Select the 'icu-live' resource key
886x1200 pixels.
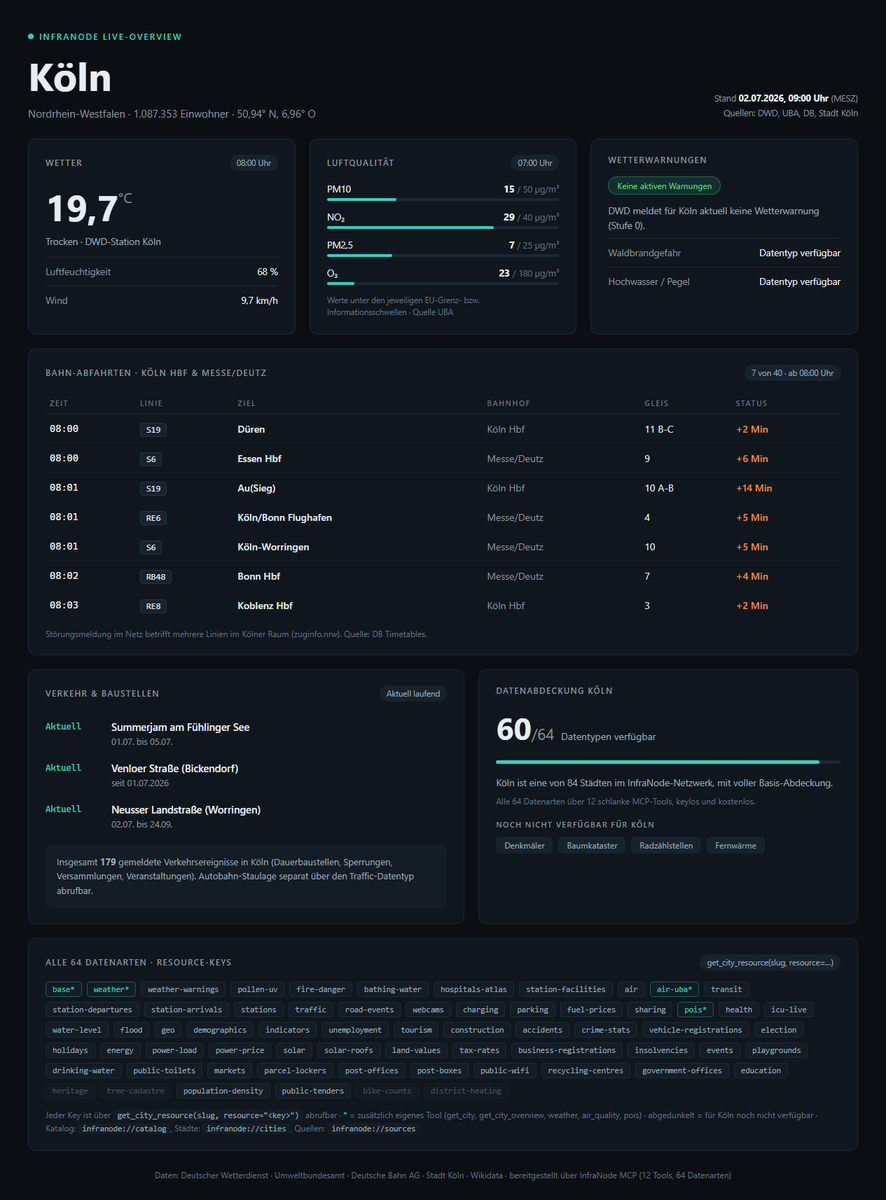tap(789, 1010)
